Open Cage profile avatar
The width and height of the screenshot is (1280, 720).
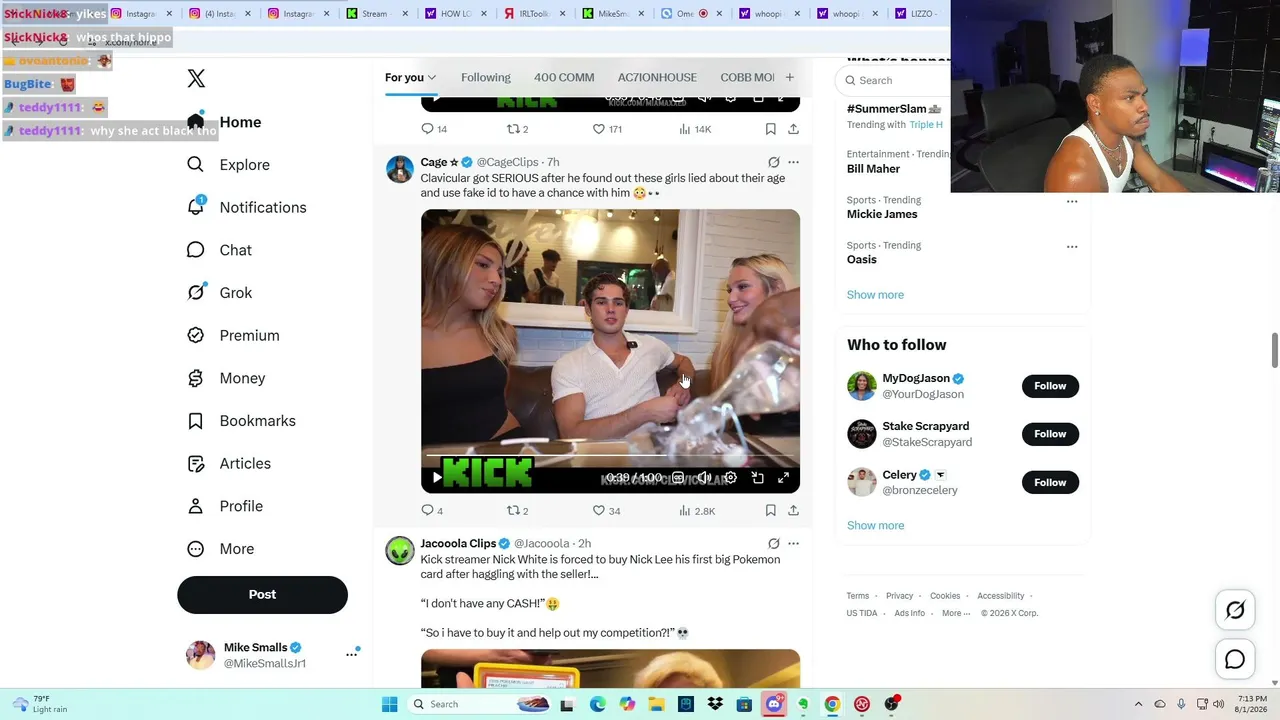coord(400,169)
